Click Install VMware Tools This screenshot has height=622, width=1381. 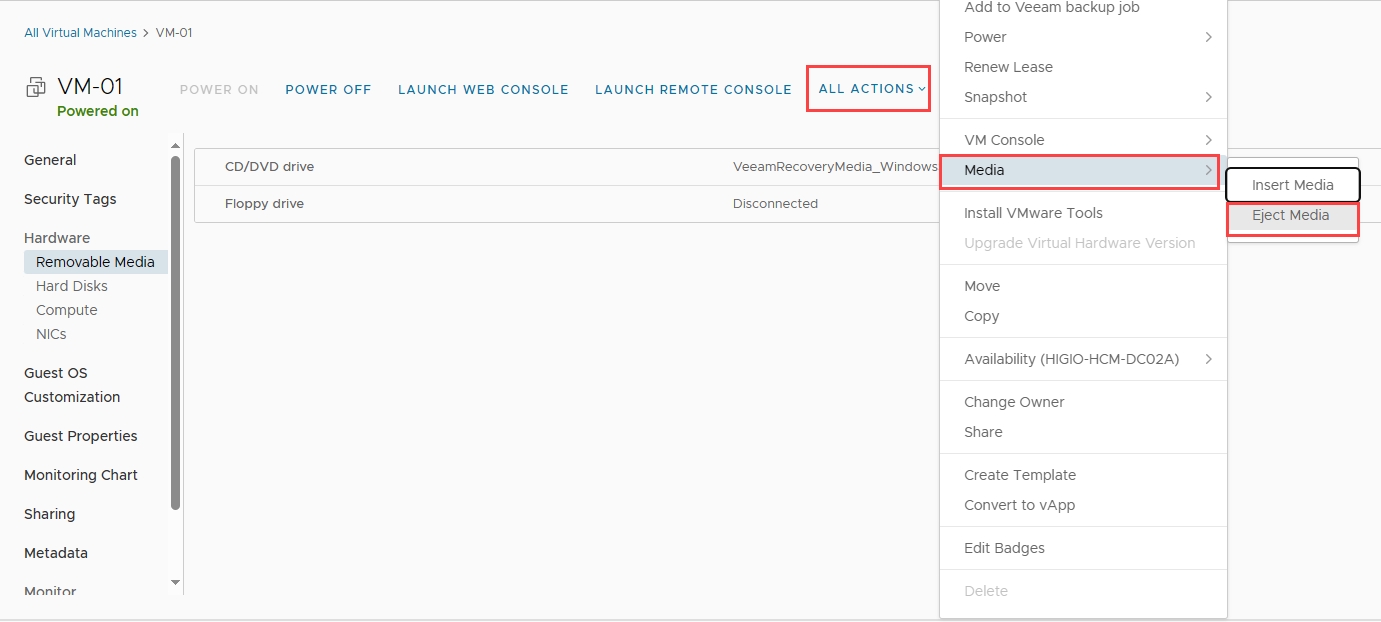1033,213
